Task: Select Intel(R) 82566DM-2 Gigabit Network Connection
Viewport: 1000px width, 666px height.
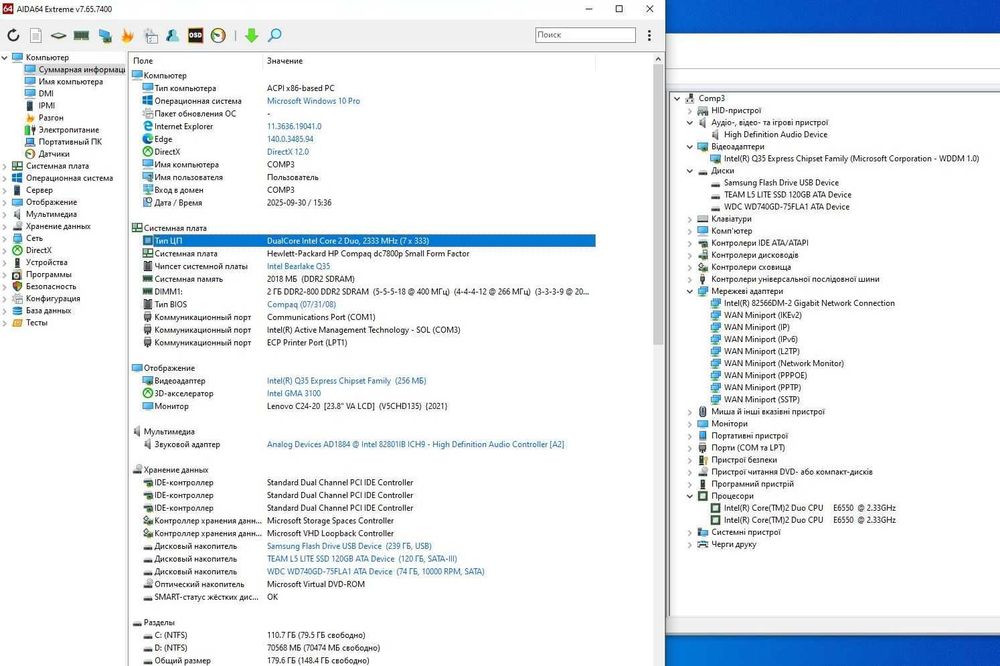Action: point(809,303)
